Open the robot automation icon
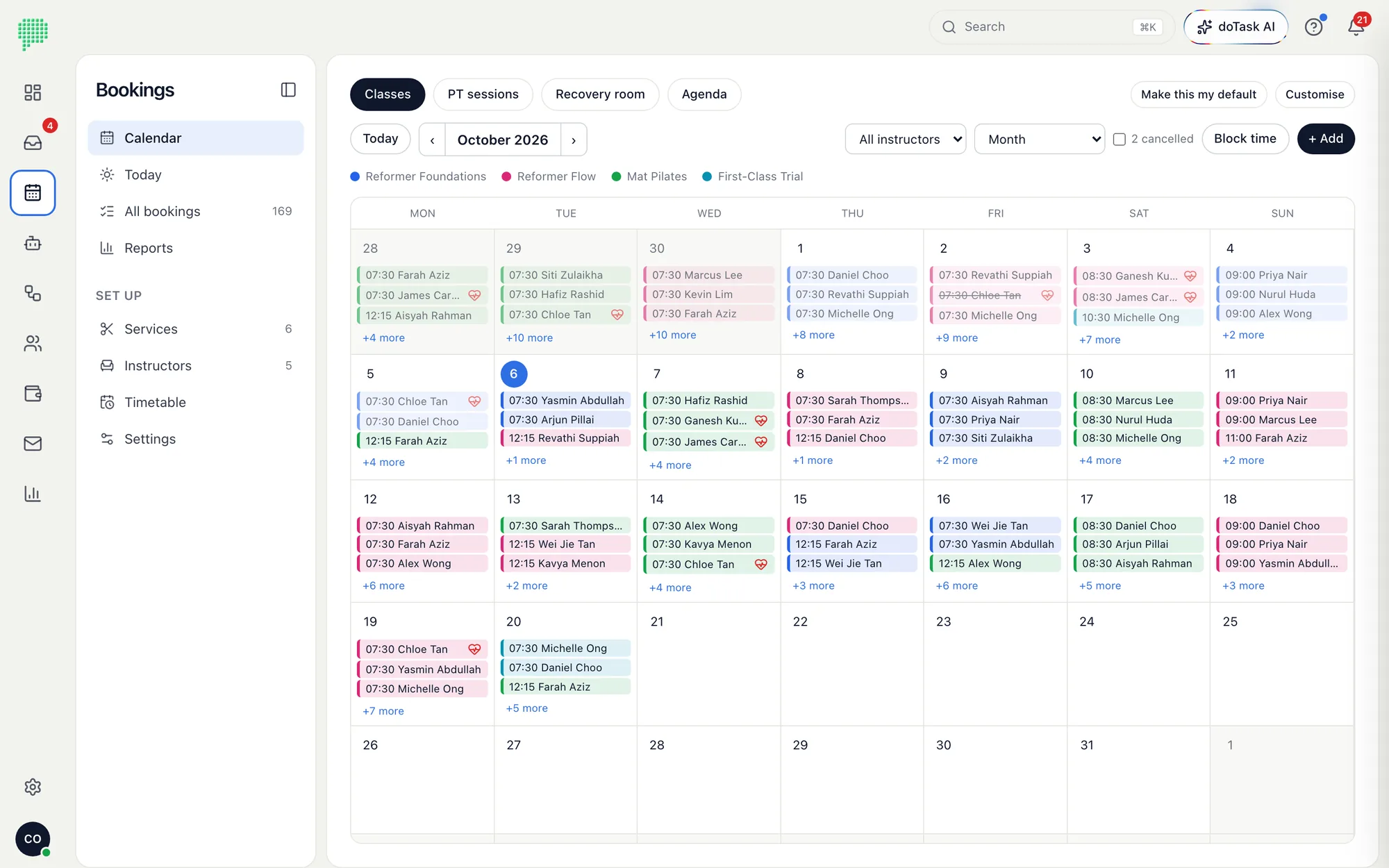 33,243
